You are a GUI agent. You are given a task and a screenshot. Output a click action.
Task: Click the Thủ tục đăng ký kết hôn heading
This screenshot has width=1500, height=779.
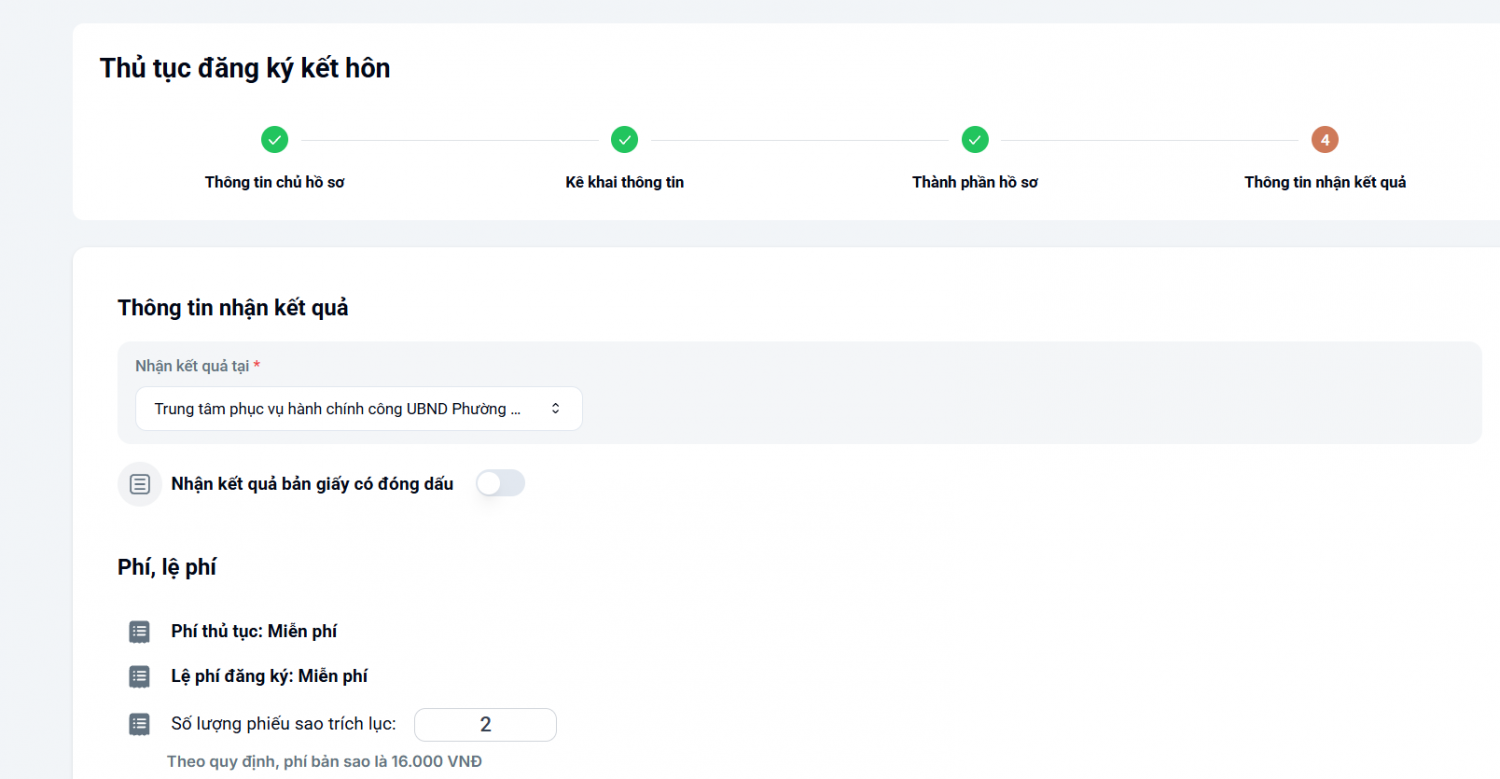pos(245,68)
